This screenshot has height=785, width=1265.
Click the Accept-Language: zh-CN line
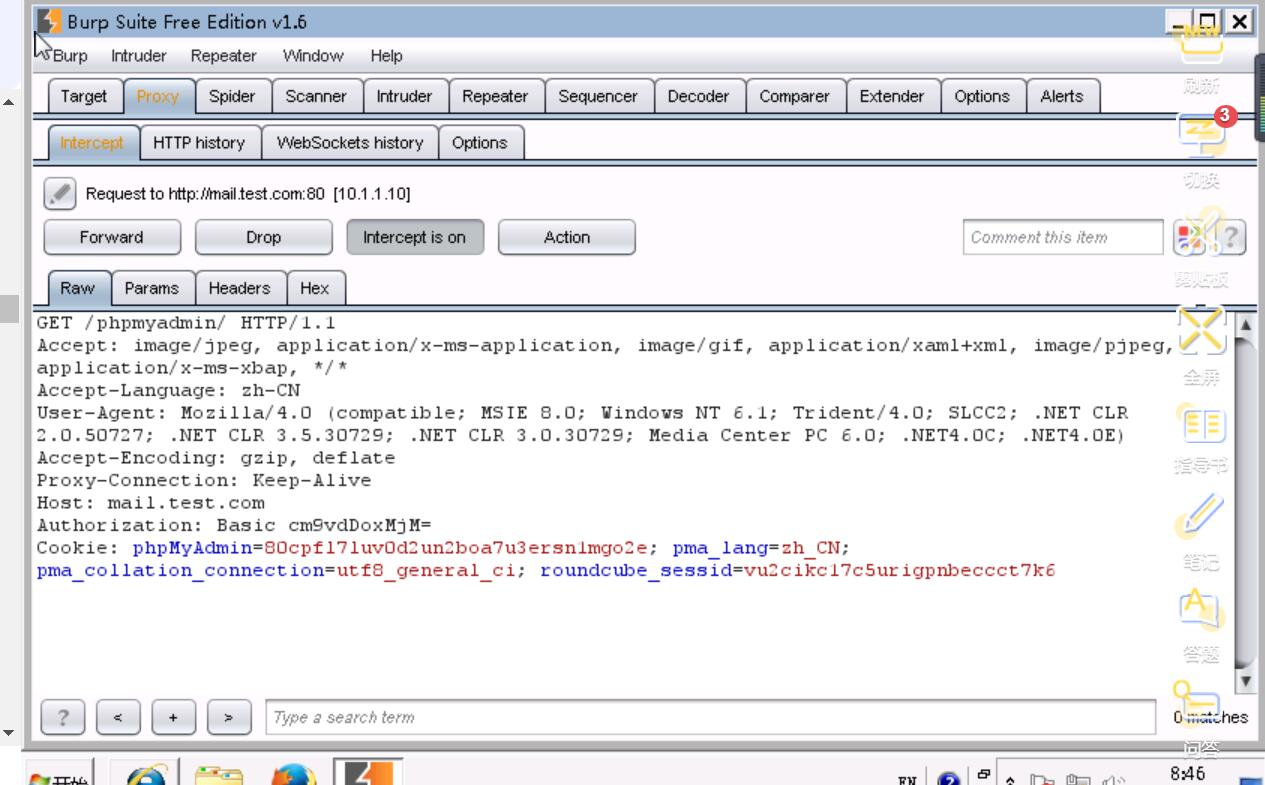pyautogui.click(x=168, y=390)
